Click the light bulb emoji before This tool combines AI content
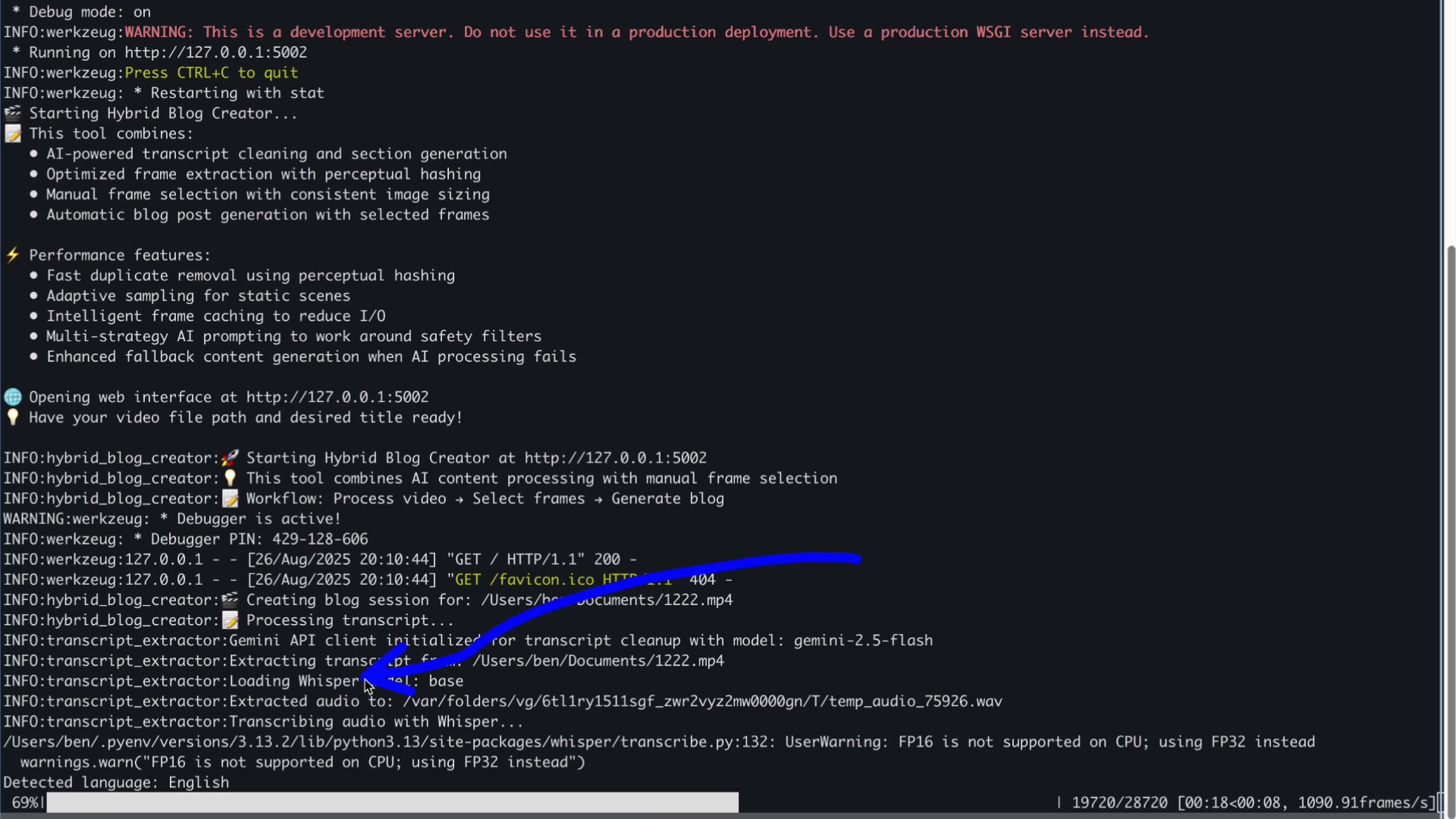Image resolution: width=1456 pixels, height=819 pixels. point(230,479)
